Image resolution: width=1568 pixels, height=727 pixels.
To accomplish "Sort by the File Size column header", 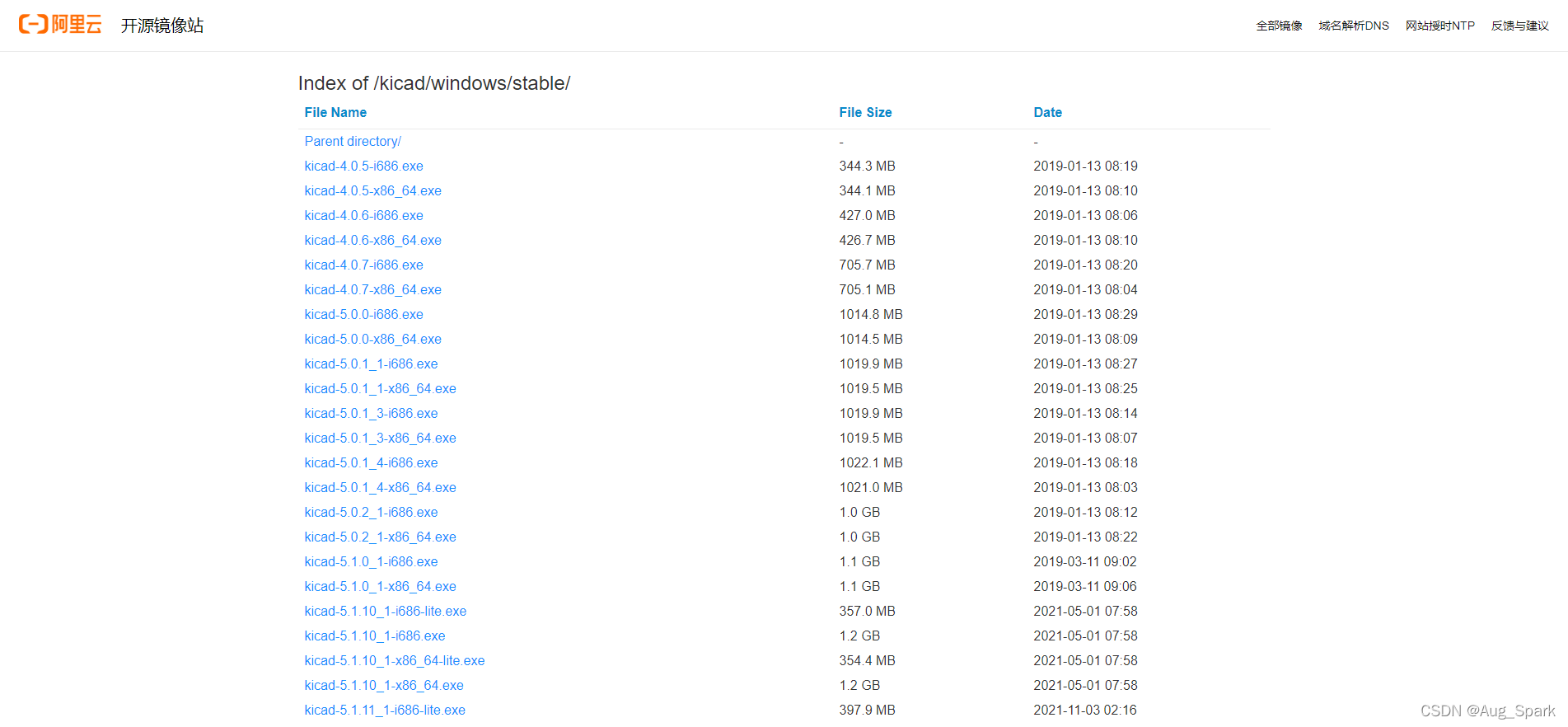I will tap(865, 112).
